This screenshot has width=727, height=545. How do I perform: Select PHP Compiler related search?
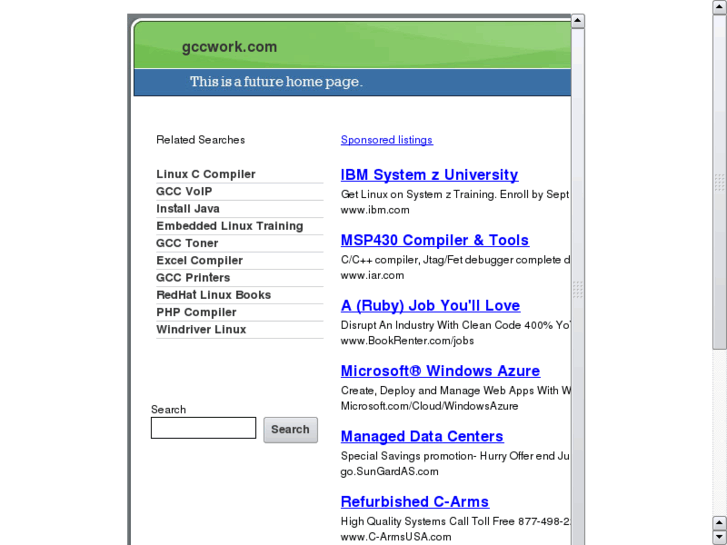196,312
